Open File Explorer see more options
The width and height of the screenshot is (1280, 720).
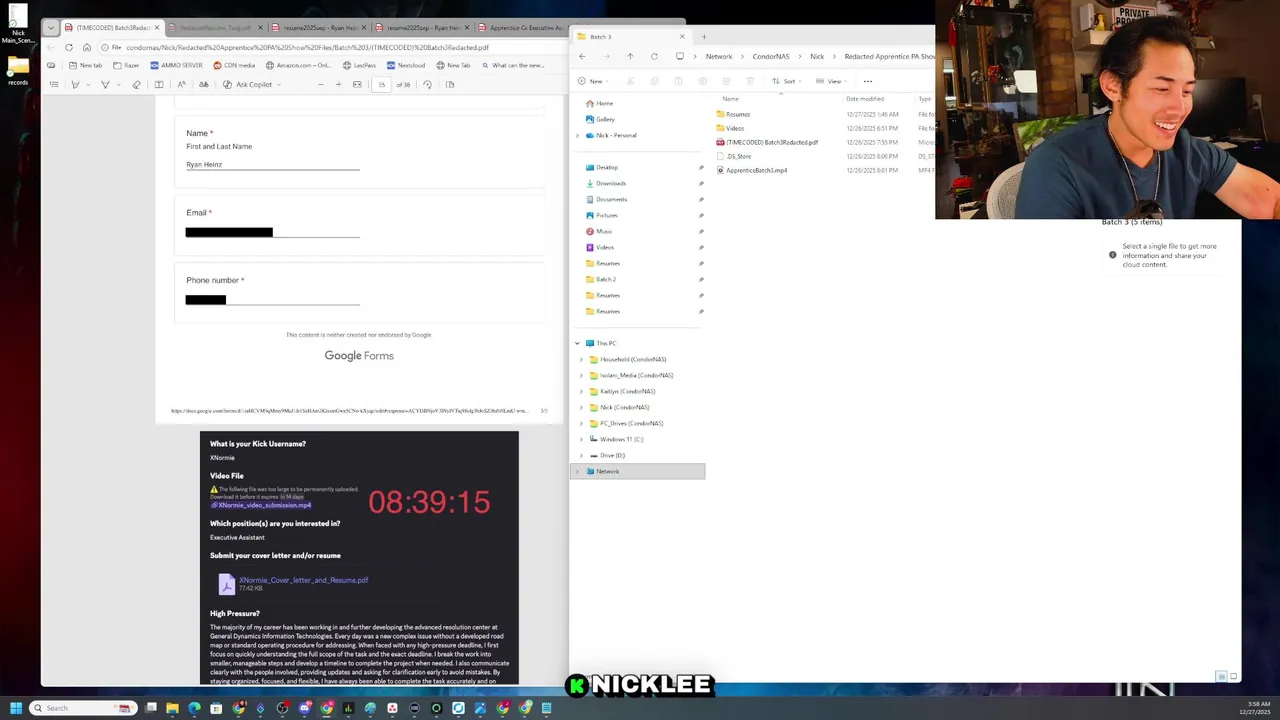(867, 81)
